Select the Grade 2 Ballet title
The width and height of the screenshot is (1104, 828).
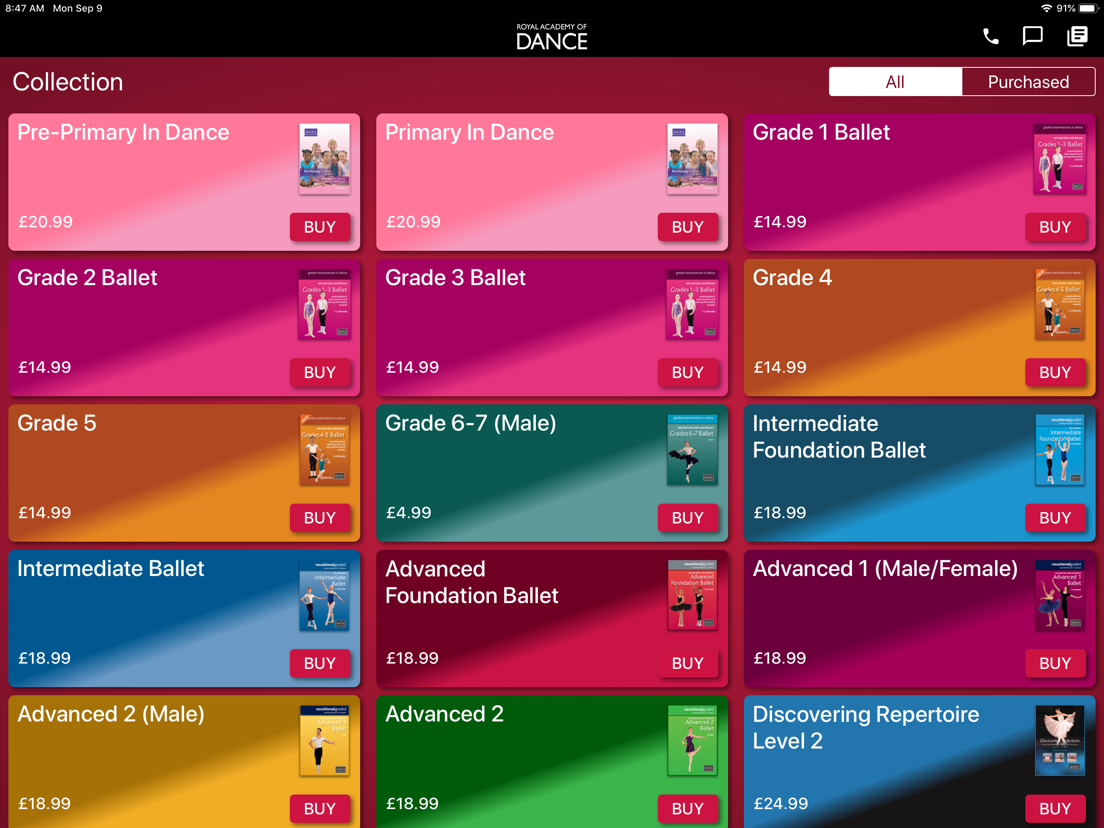tap(87, 277)
